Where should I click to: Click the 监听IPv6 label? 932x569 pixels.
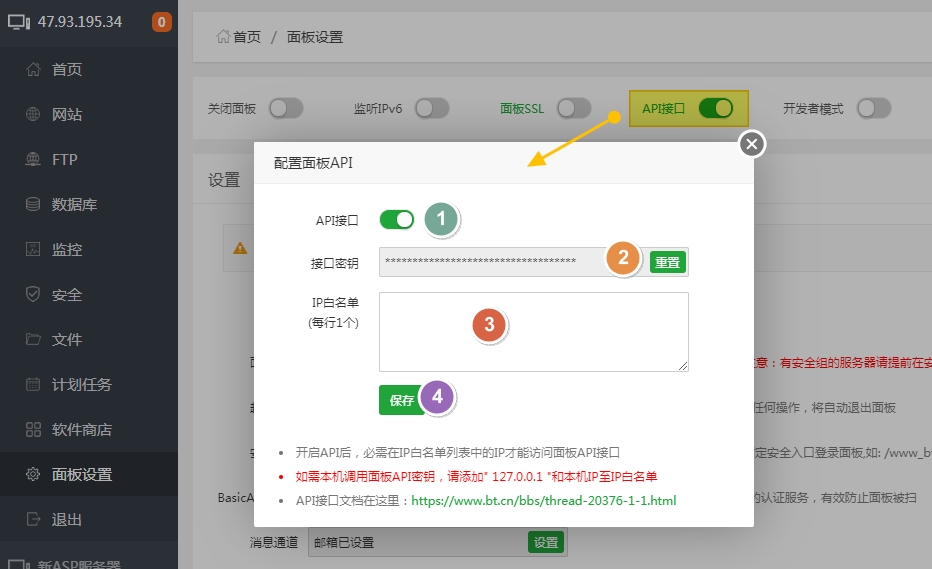click(x=377, y=109)
